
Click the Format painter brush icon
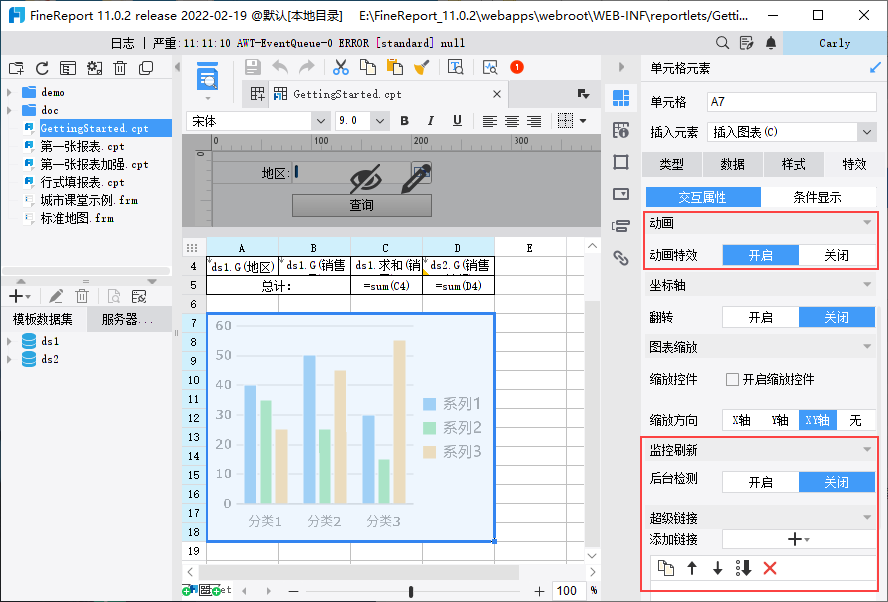(x=421, y=67)
